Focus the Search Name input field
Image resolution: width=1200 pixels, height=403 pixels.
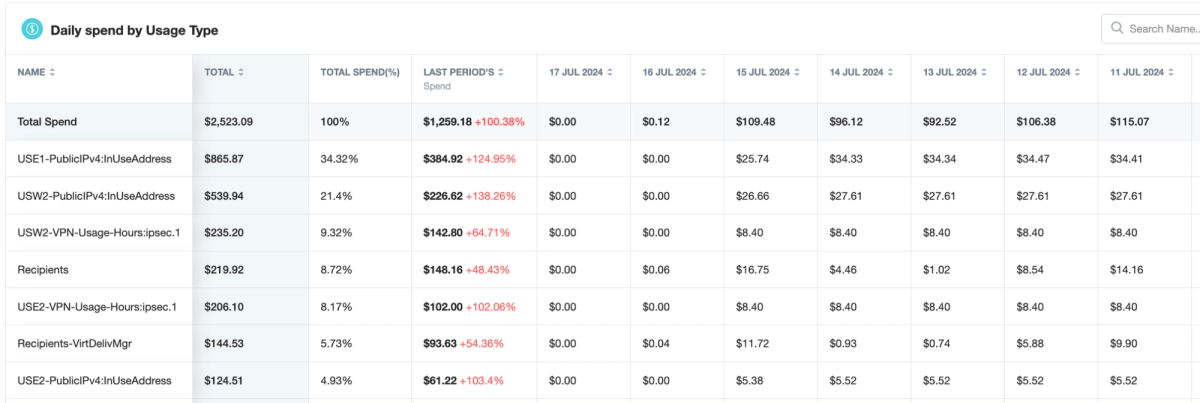[1160, 29]
